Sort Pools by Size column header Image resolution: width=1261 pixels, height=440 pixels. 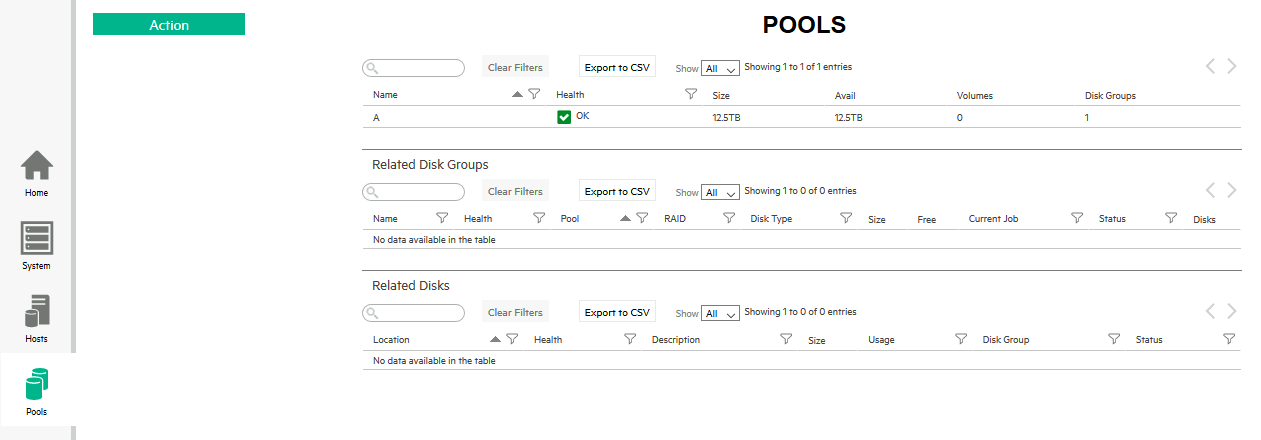pyautogui.click(x=721, y=96)
